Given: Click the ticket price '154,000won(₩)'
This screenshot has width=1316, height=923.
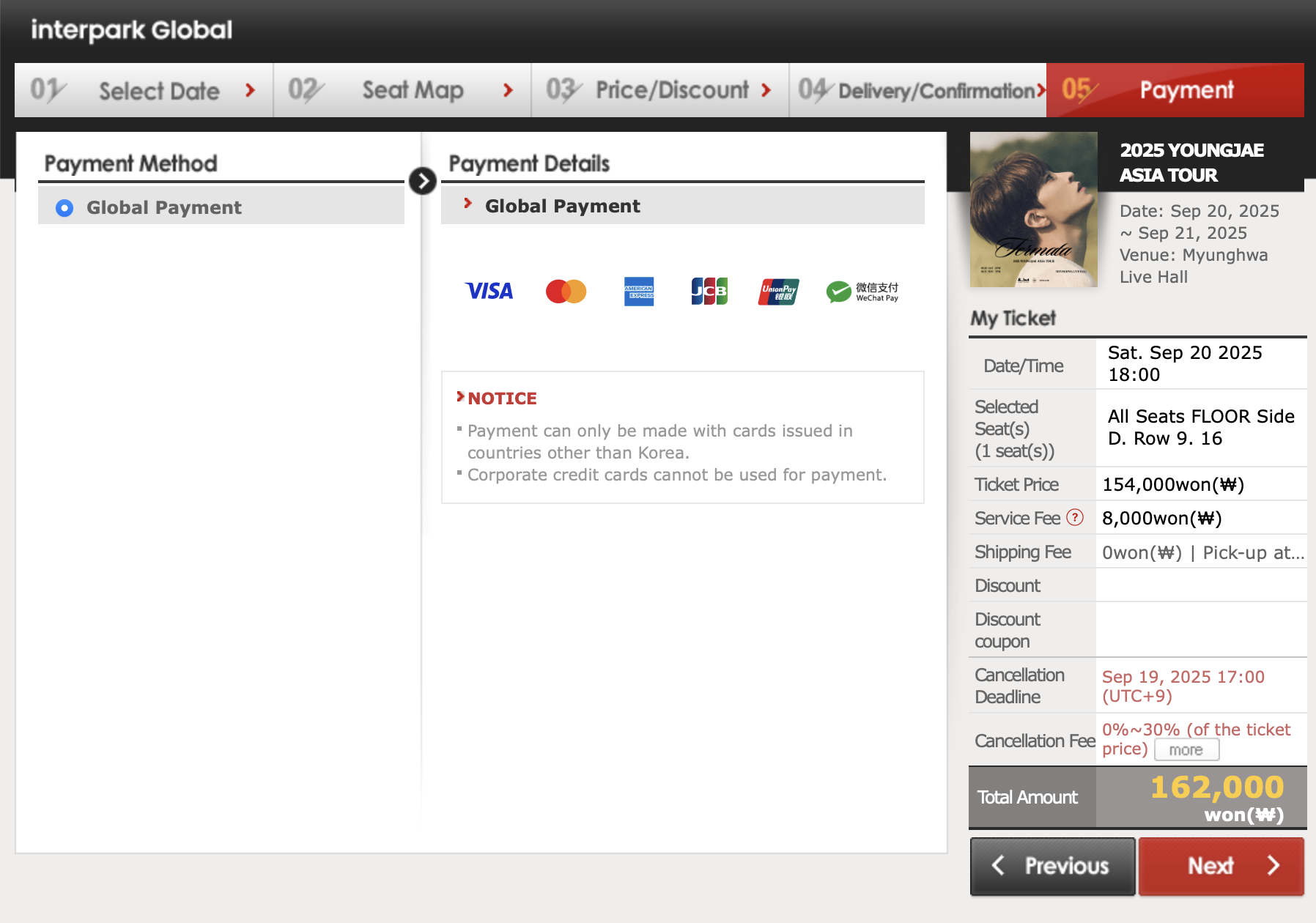Looking at the screenshot, I should pos(1173,484).
